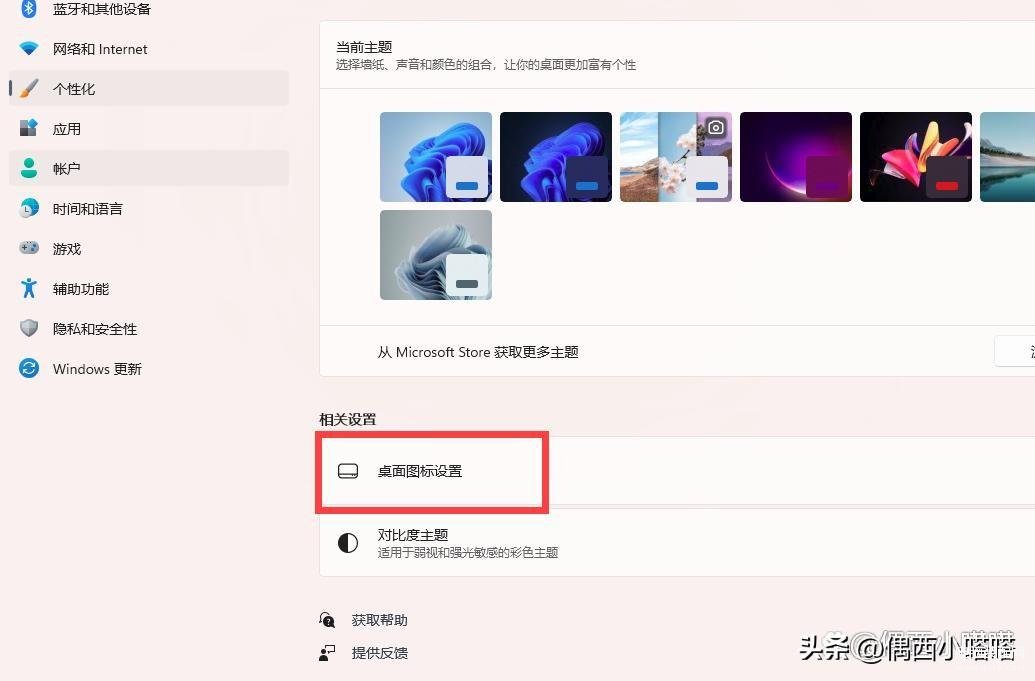This screenshot has height=681, width=1035.
Task: Open the Accessibility figure icon
Action: pos(28,288)
